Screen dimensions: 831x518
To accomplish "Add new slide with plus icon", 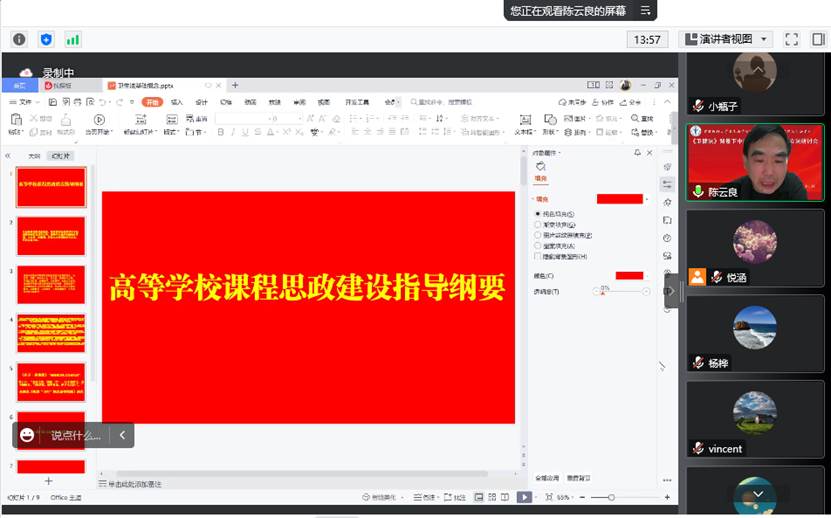I will (48, 481).
